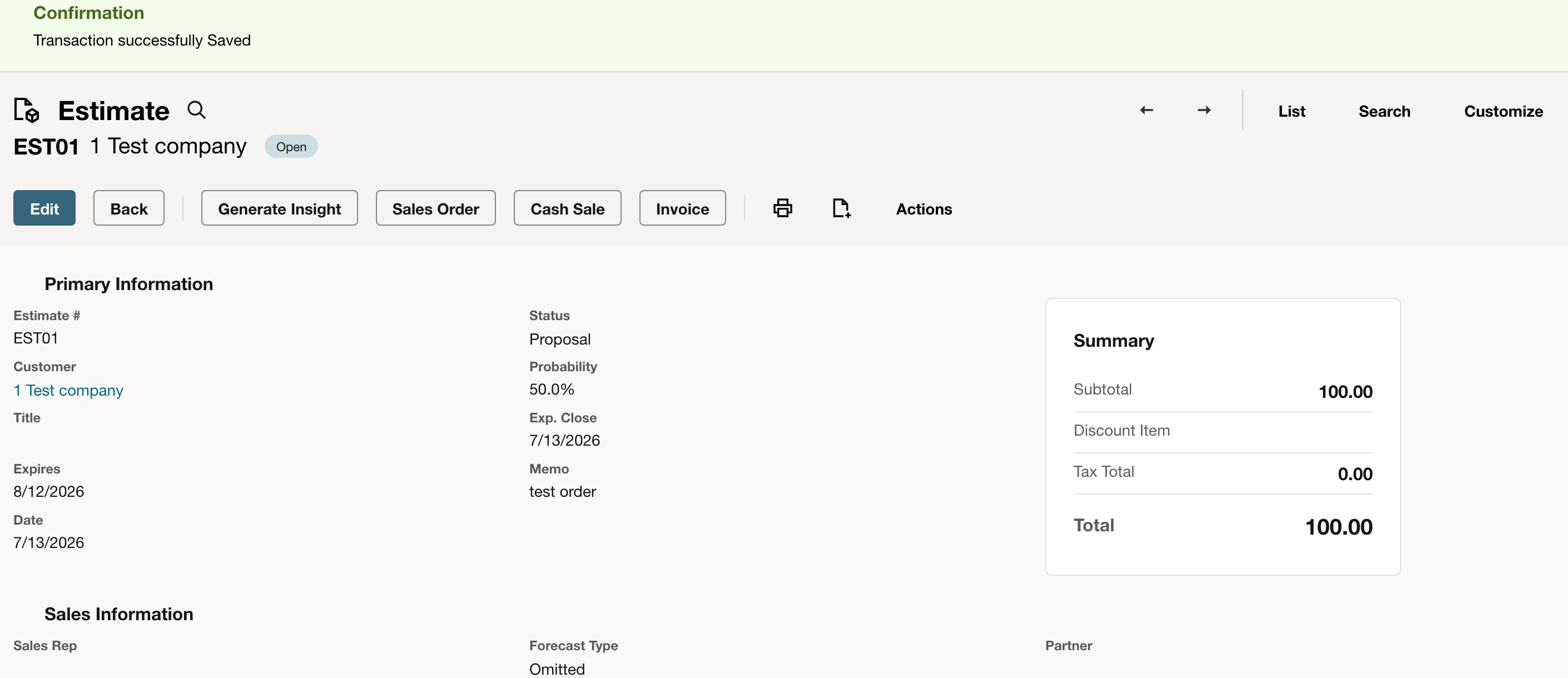Click the Total label in Summary
Screen dimensions: 1568x678
[x=1093, y=525]
